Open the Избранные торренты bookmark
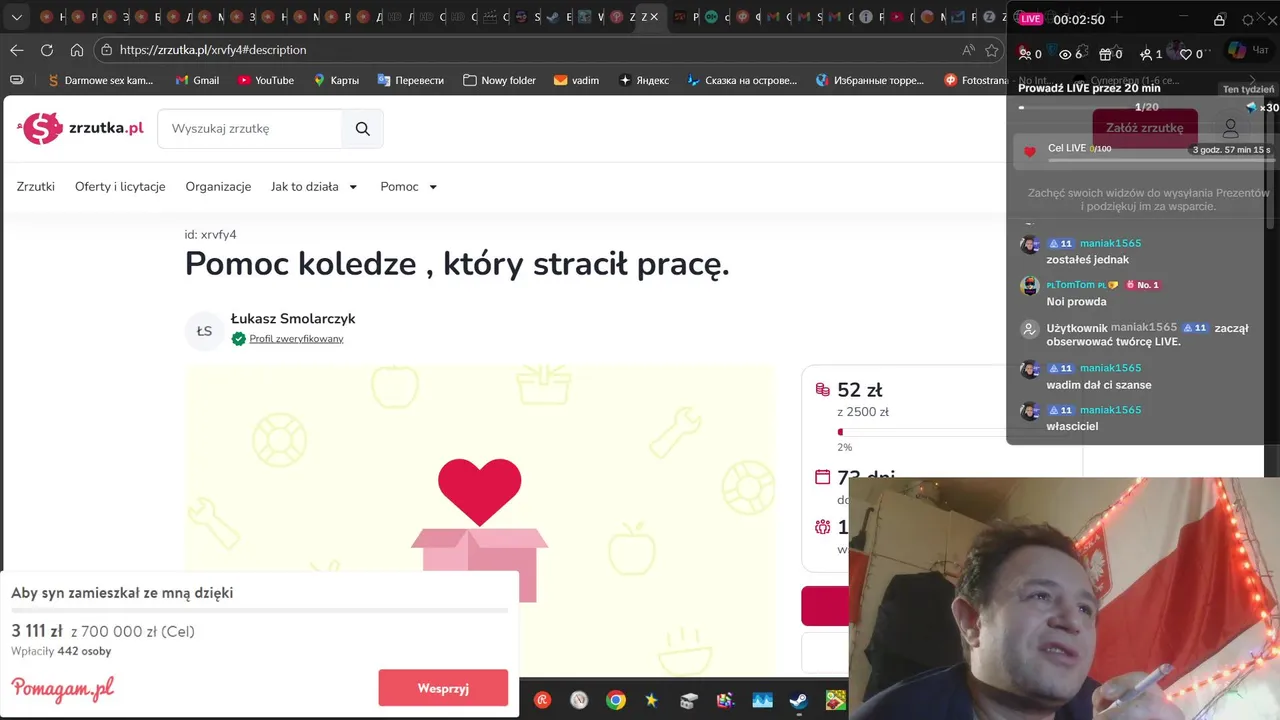This screenshot has width=1280, height=720. [870, 80]
